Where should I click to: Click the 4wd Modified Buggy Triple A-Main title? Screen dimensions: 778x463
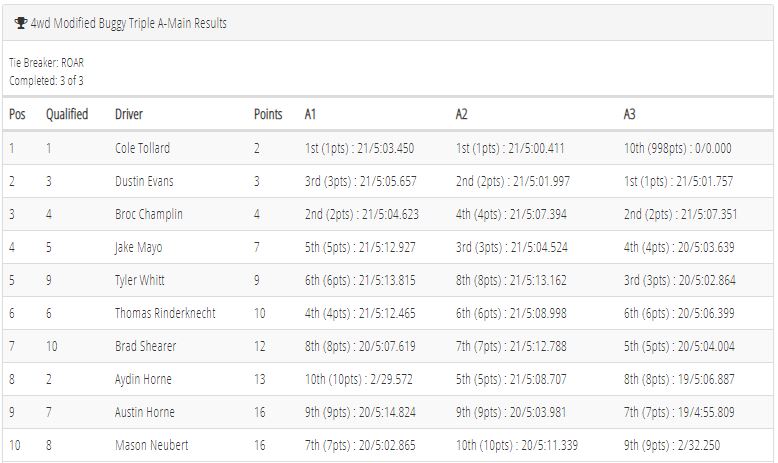tap(129, 23)
